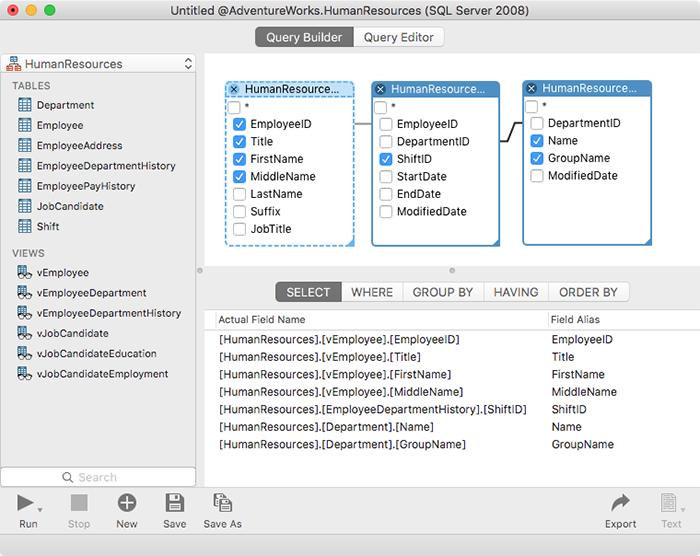Click the Stop icon
The image size is (700, 556).
[79, 503]
